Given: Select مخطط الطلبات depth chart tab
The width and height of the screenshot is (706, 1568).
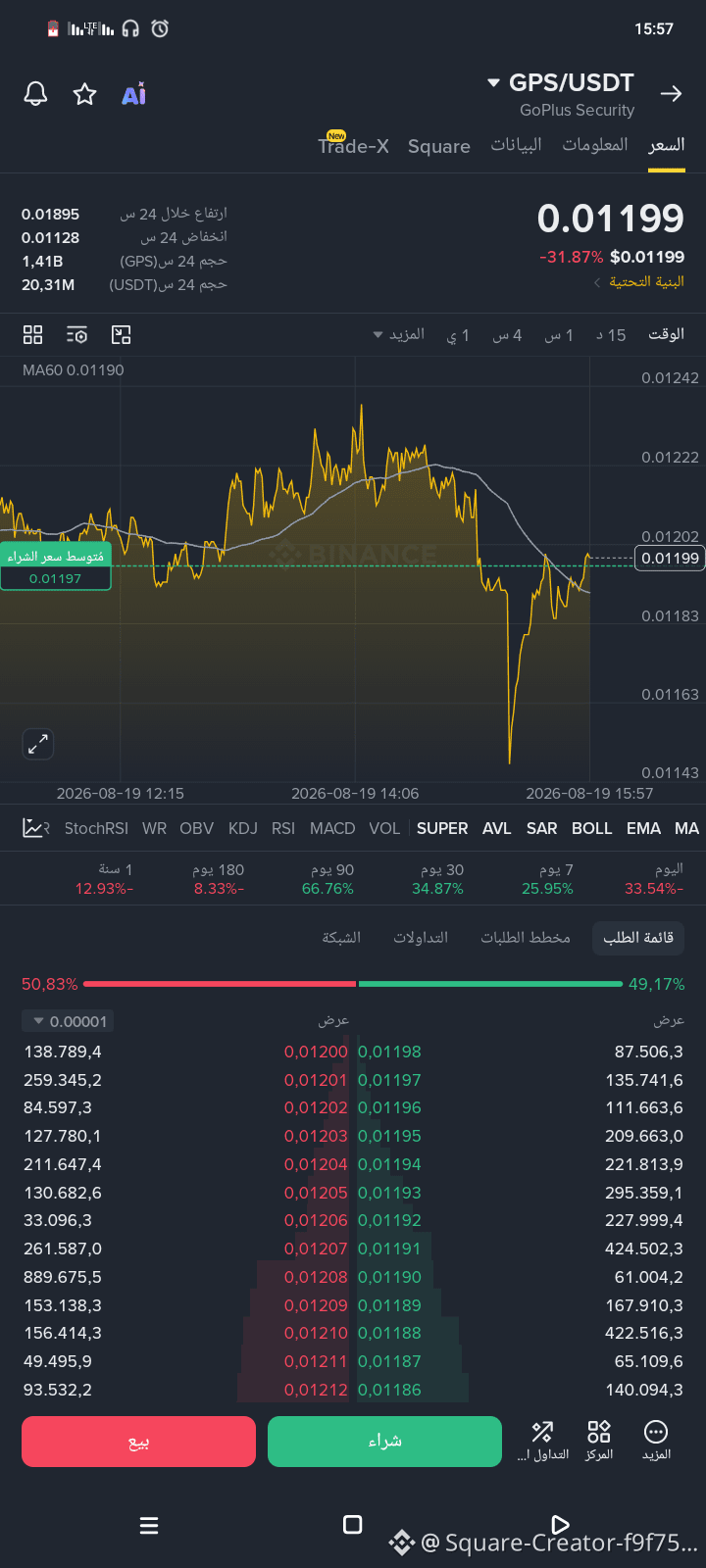Looking at the screenshot, I should point(526,938).
